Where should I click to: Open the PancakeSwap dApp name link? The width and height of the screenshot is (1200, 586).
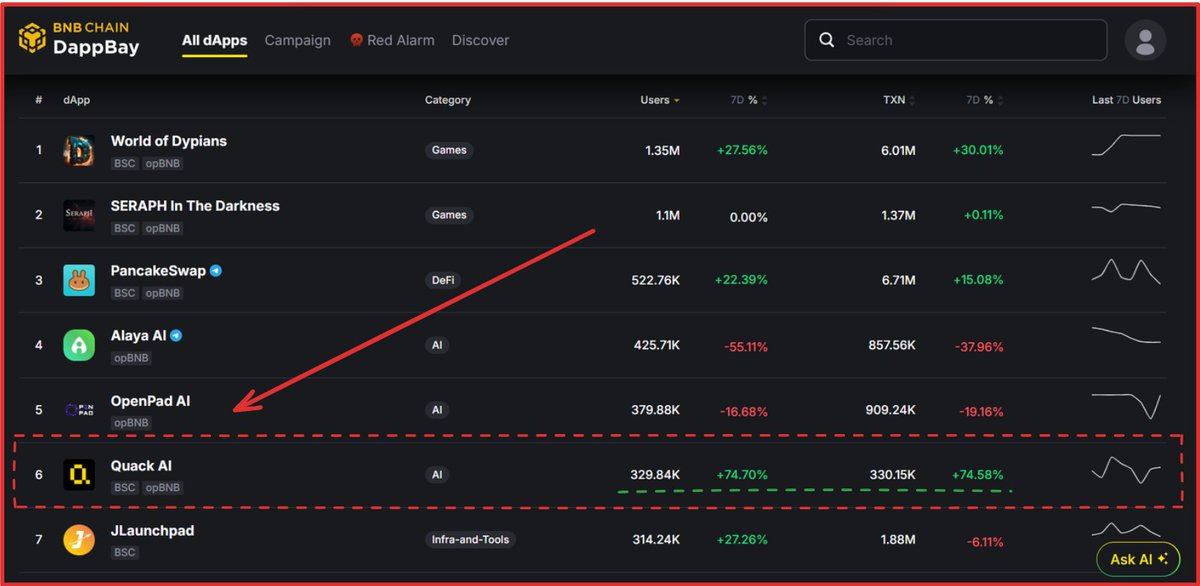tap(158, 271)
